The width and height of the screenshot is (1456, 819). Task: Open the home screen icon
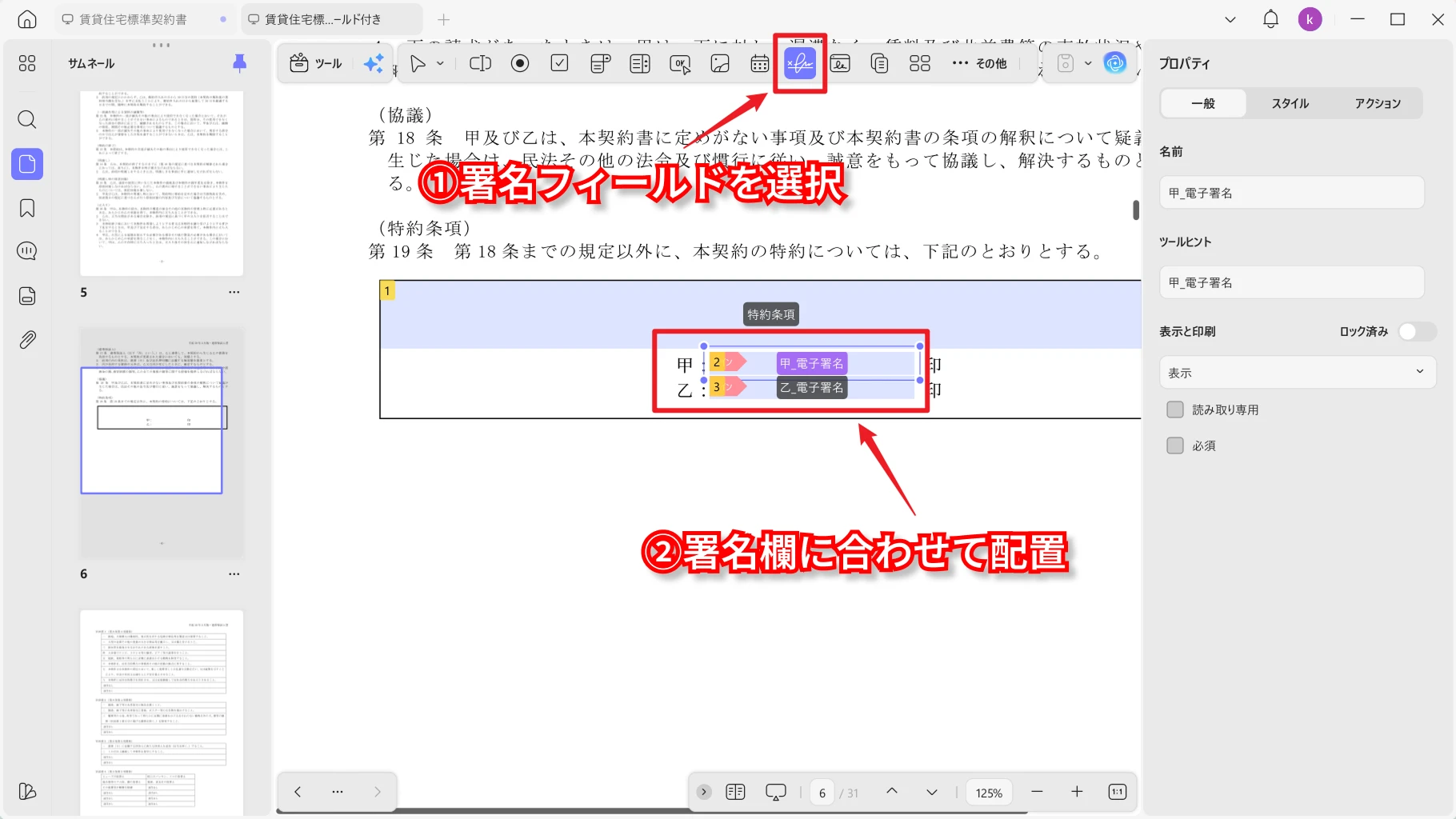tap(27, 19)
